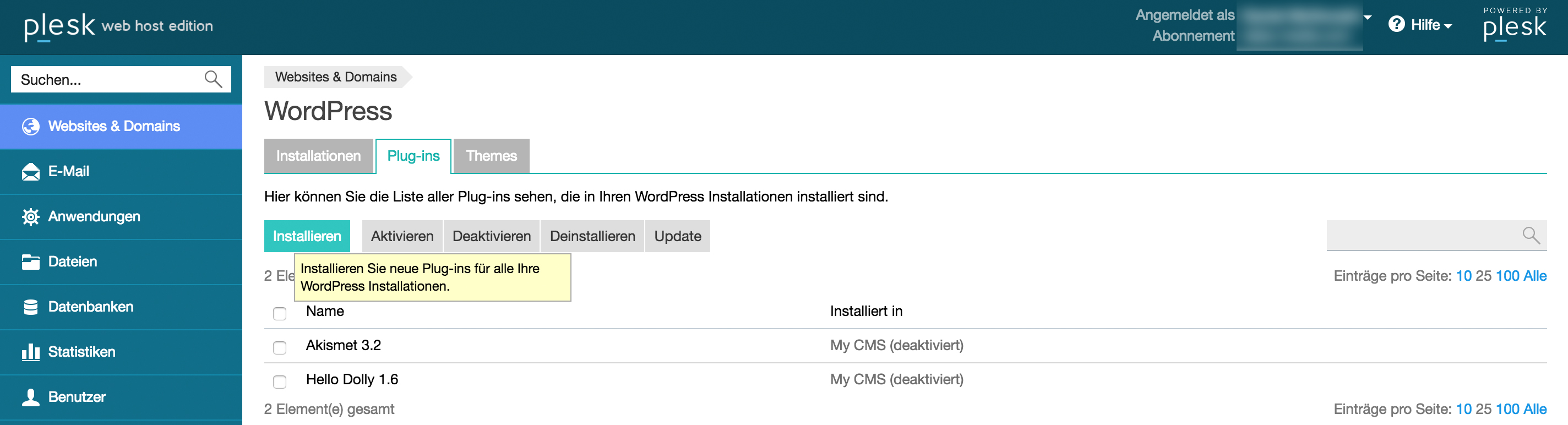Switch to the Installationen tab
The image size is (1568, 425).
pos(318,156)
